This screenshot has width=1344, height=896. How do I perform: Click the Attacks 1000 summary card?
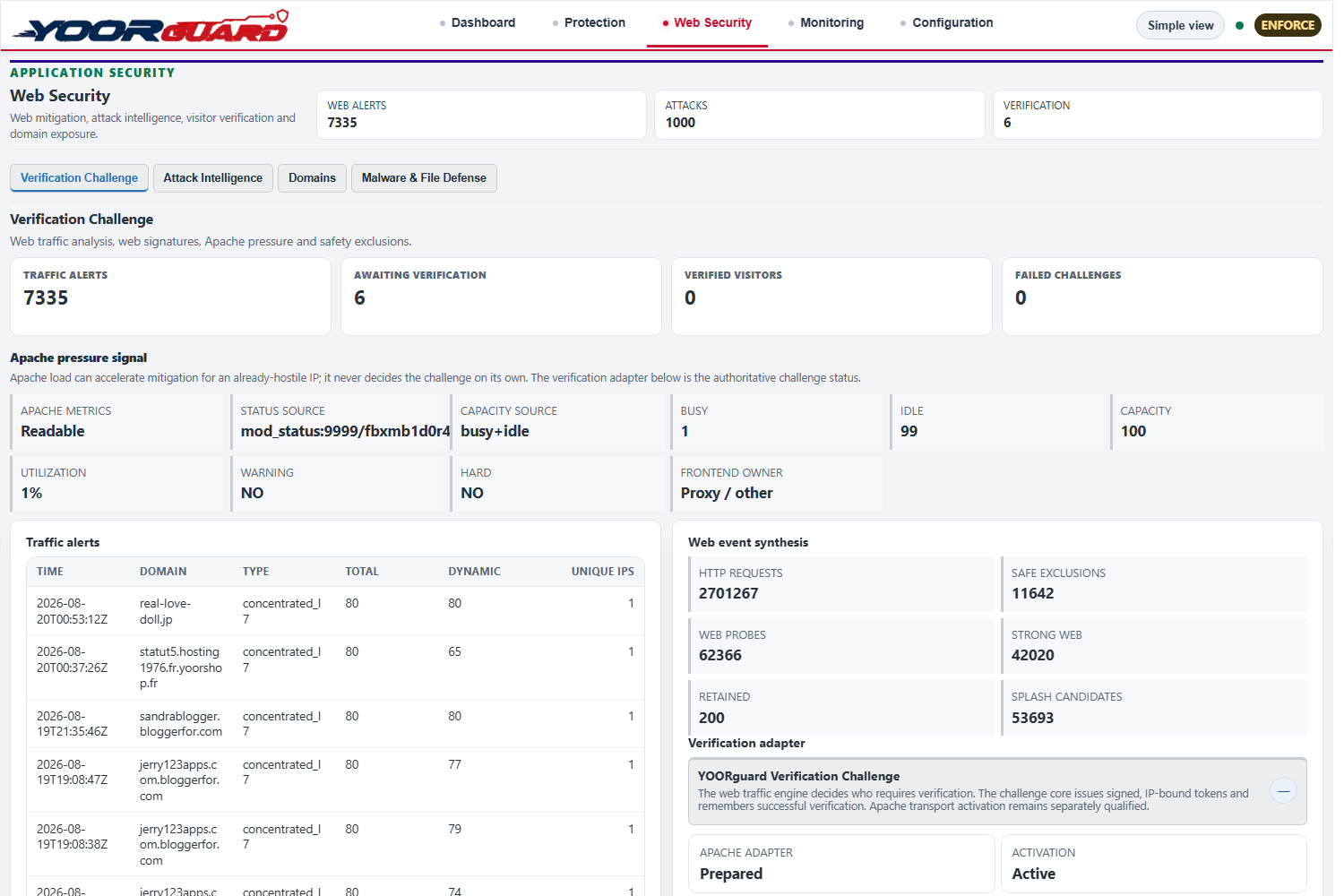[x=819, y=115]
